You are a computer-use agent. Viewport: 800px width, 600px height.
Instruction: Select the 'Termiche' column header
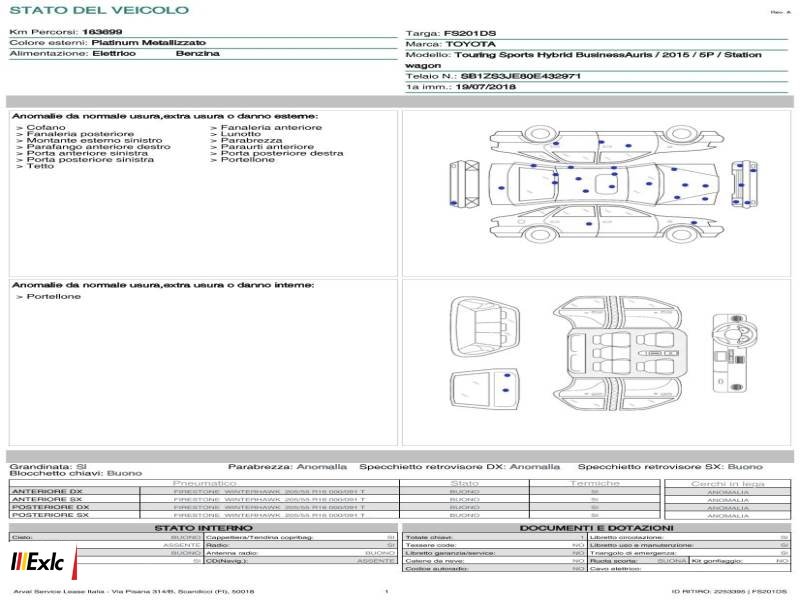tap(594, 483)
